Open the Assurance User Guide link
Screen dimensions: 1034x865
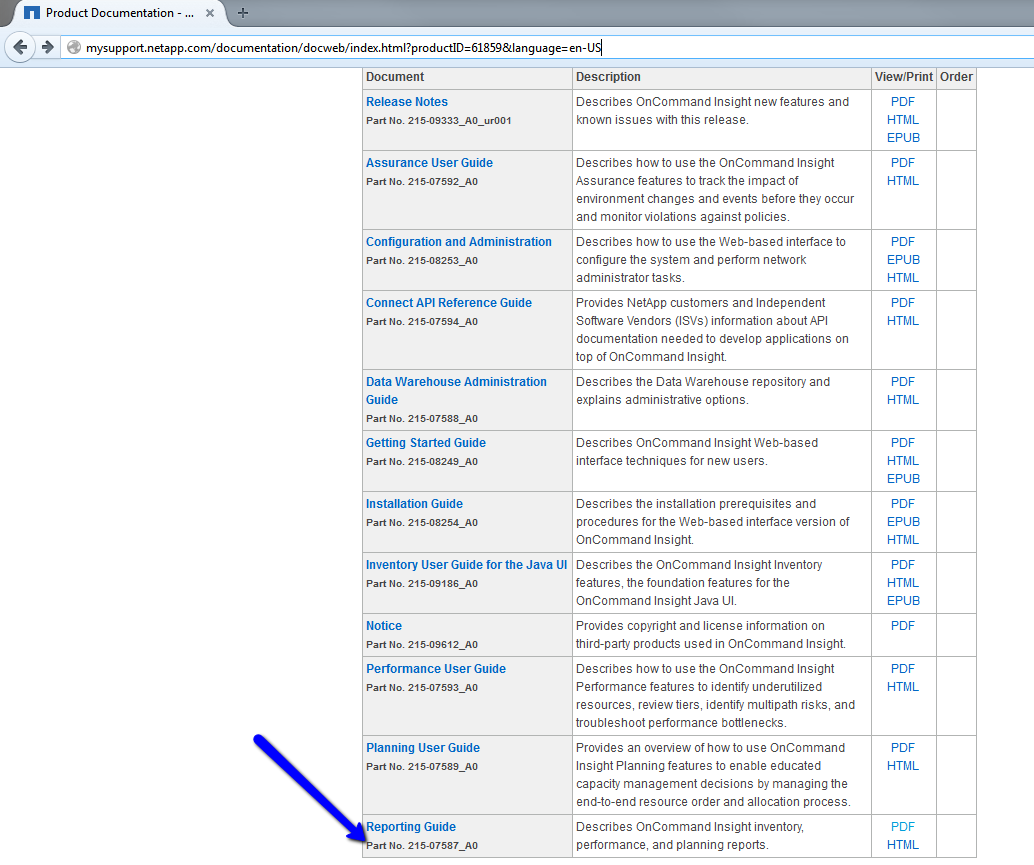pos(429,163)
